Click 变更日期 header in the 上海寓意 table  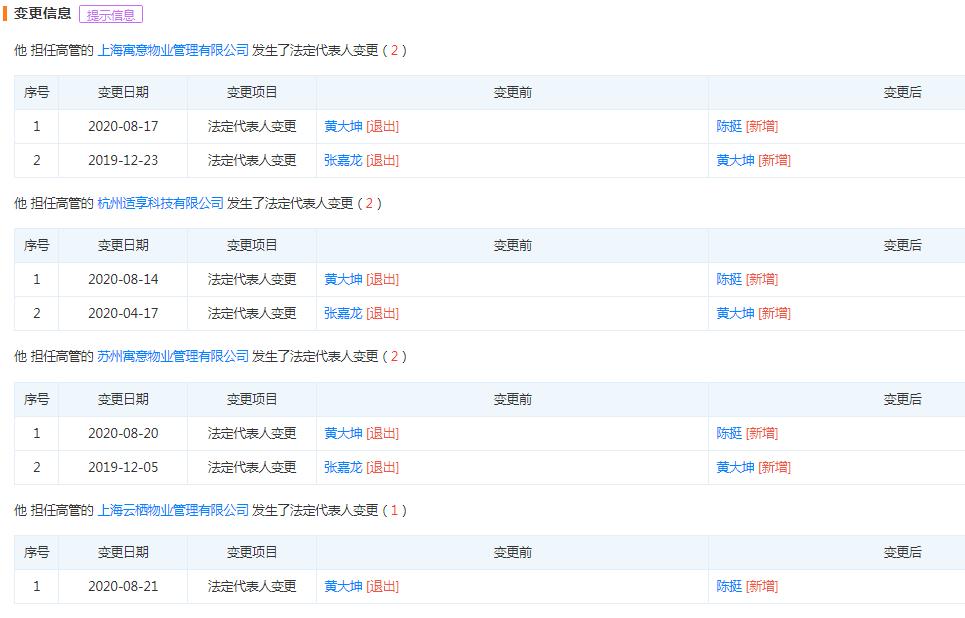(123, 92)
